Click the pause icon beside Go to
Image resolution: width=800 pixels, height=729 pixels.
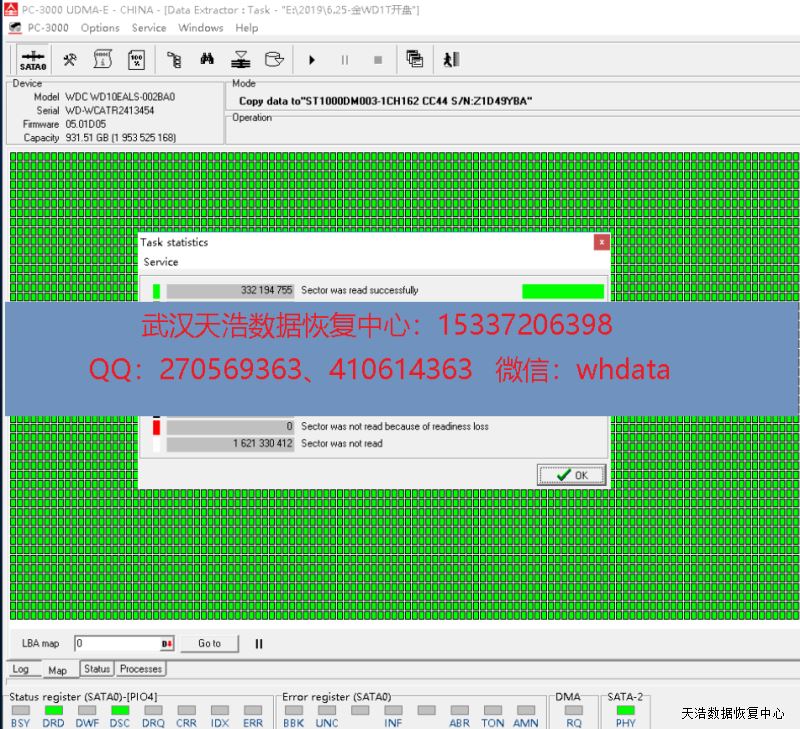point(258,644)
